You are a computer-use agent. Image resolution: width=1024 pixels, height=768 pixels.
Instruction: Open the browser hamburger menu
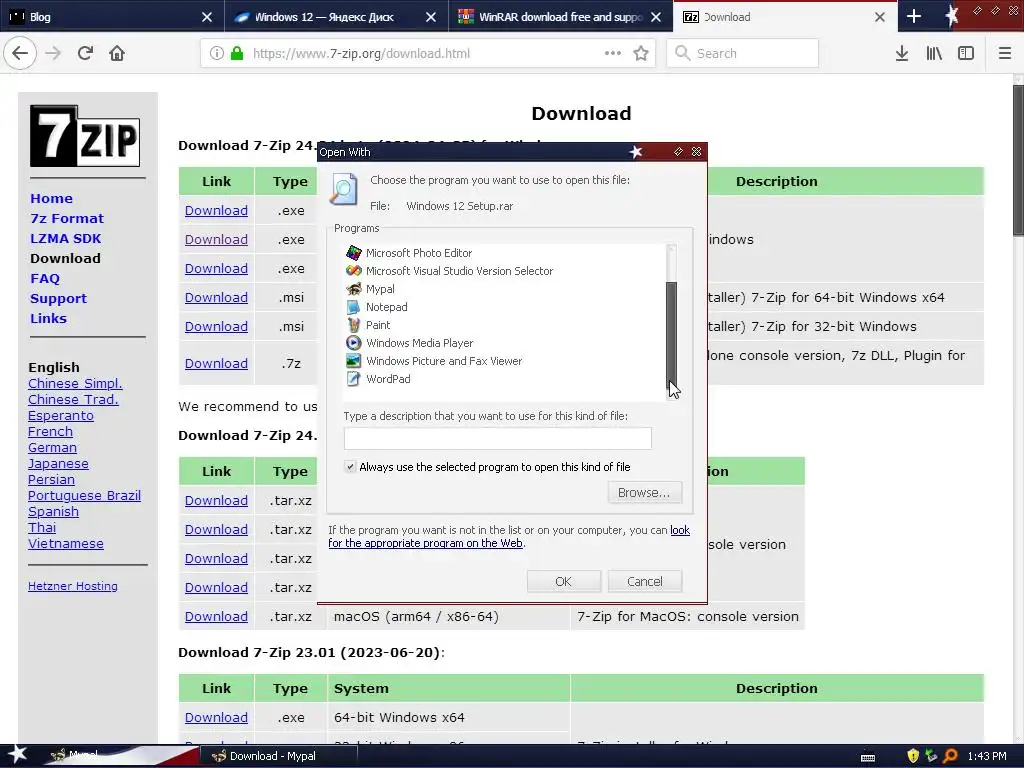point(1004,53)
